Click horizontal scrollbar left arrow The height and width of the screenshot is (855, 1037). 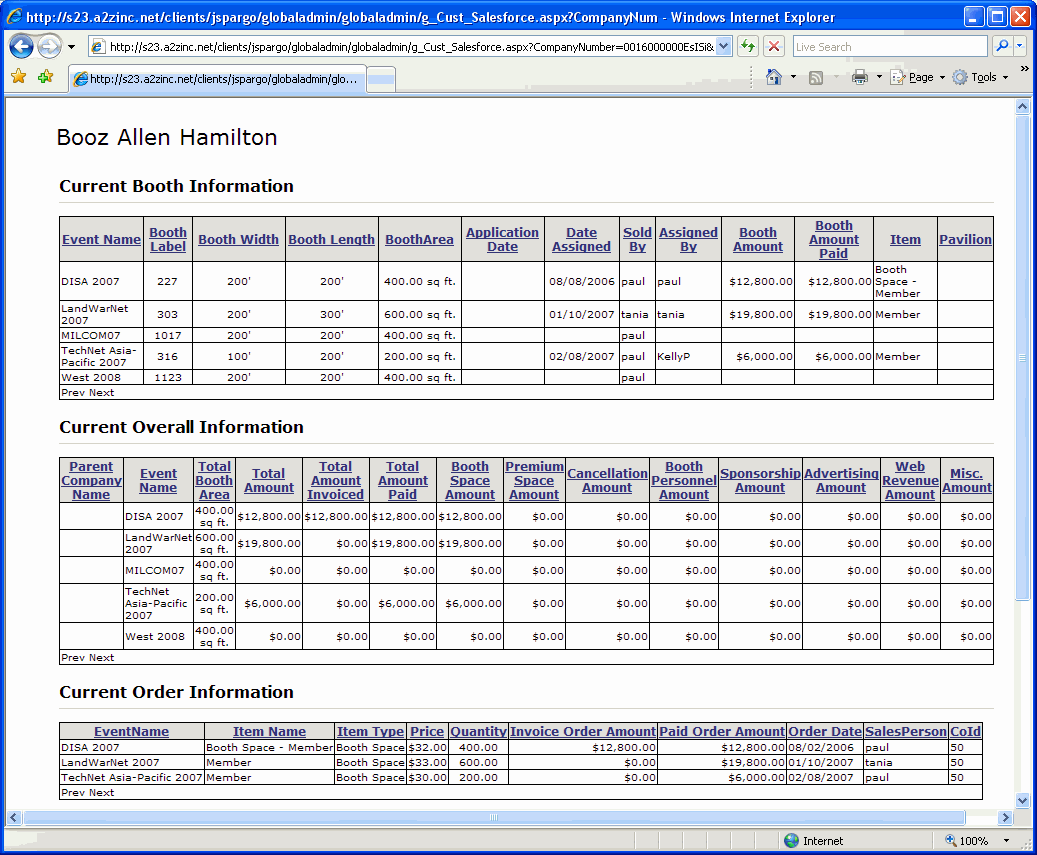click(x=13, y=817)
